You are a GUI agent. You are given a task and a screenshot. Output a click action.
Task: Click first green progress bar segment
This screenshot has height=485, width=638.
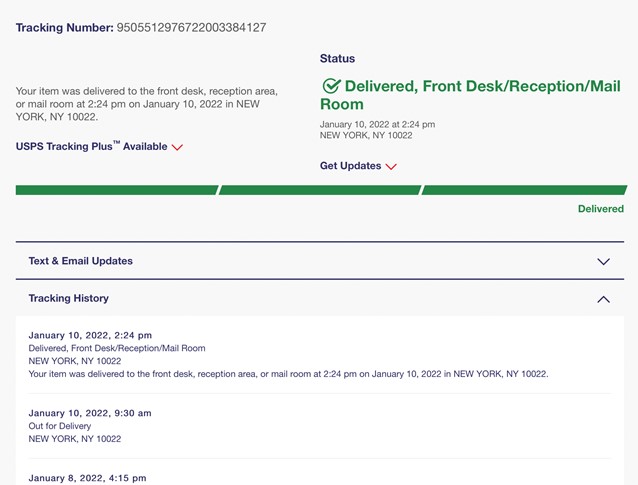pyautogui.click(x=115, y=189)
